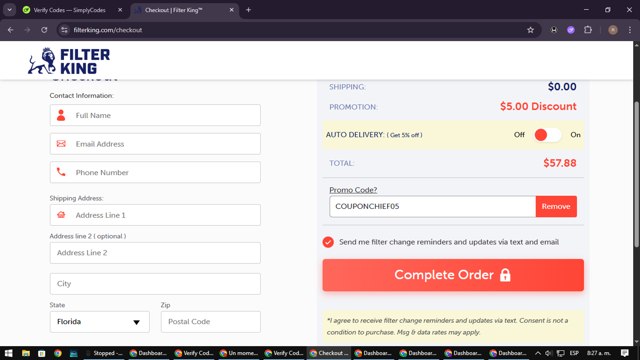
Task: Open network settings from the tray
Action: pyautogui.click(x=560, y=353)
